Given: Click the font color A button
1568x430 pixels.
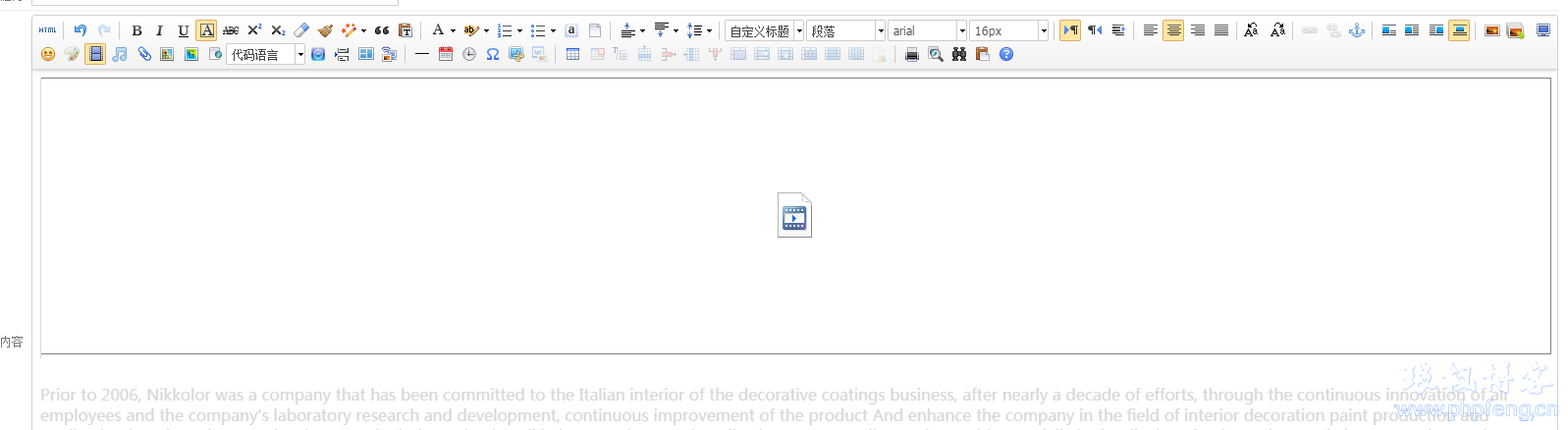Looking at the screenshot, I should (x=438, y=30).
